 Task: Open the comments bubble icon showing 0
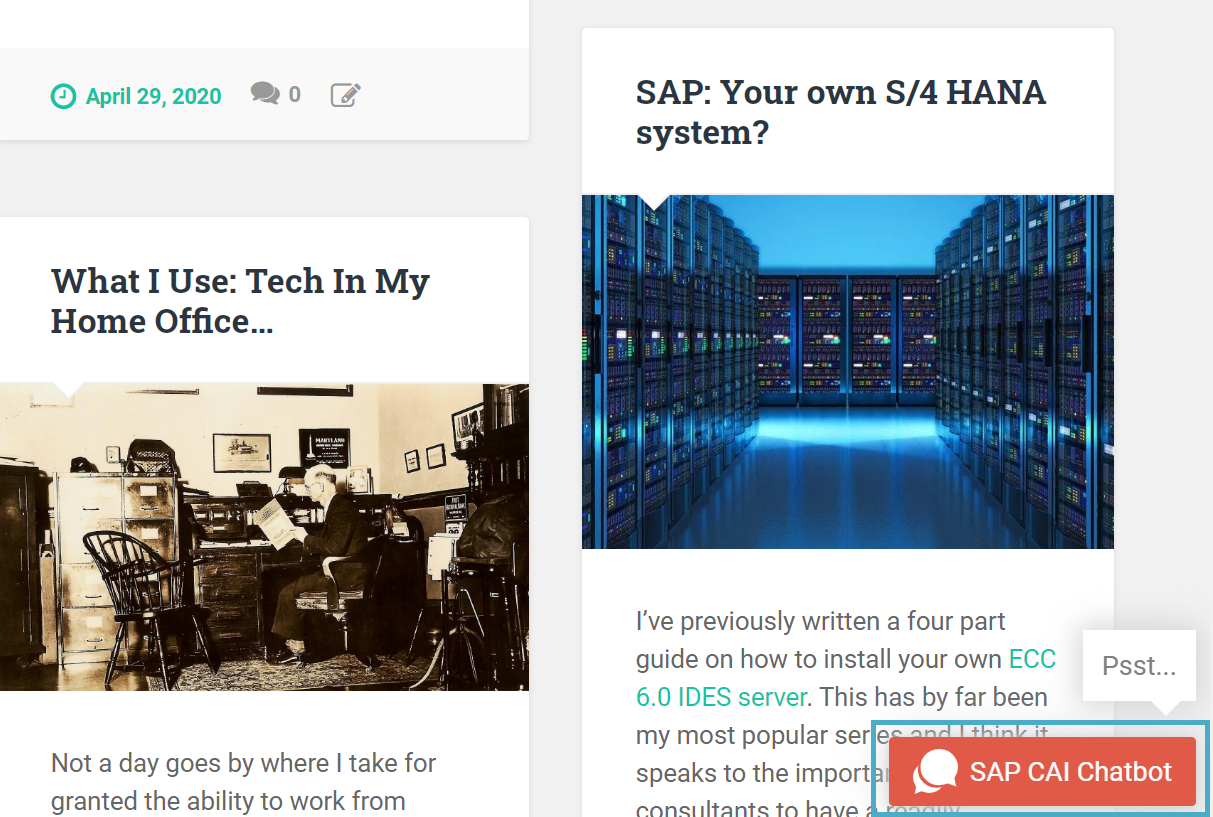pyautogui.click(x=265, y=94)
